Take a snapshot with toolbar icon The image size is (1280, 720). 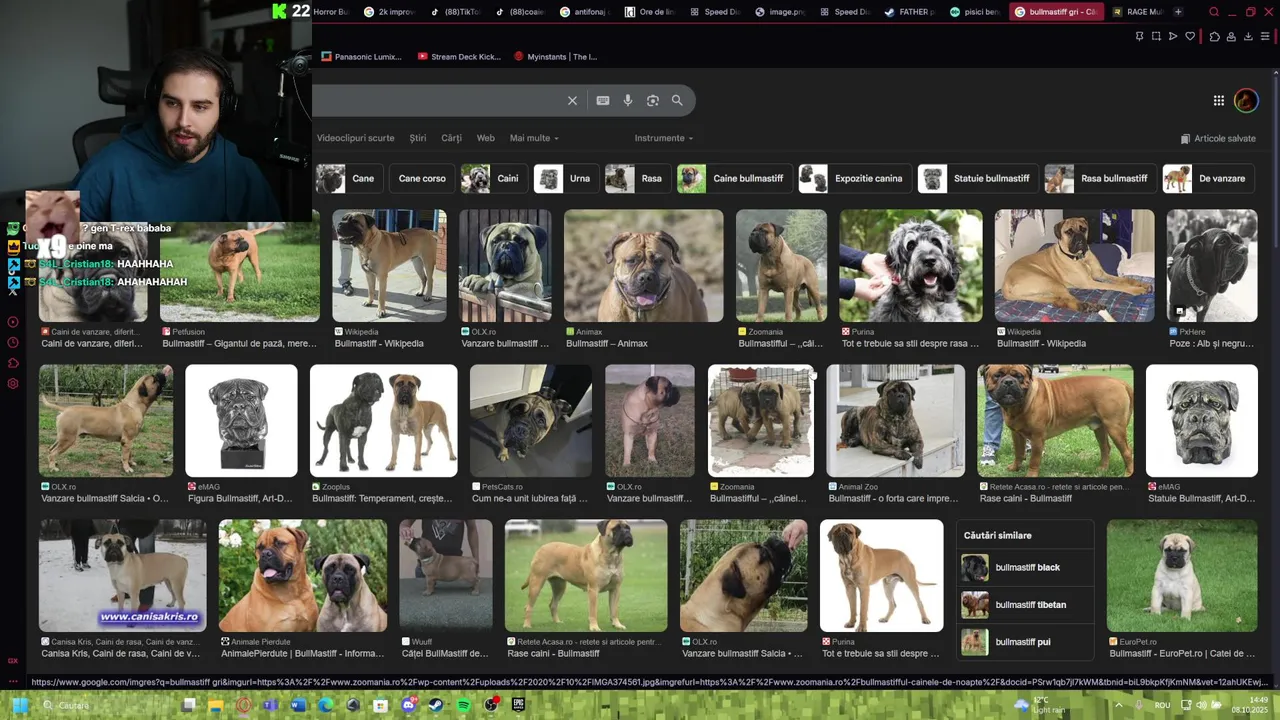click(x=1156, y=36)
